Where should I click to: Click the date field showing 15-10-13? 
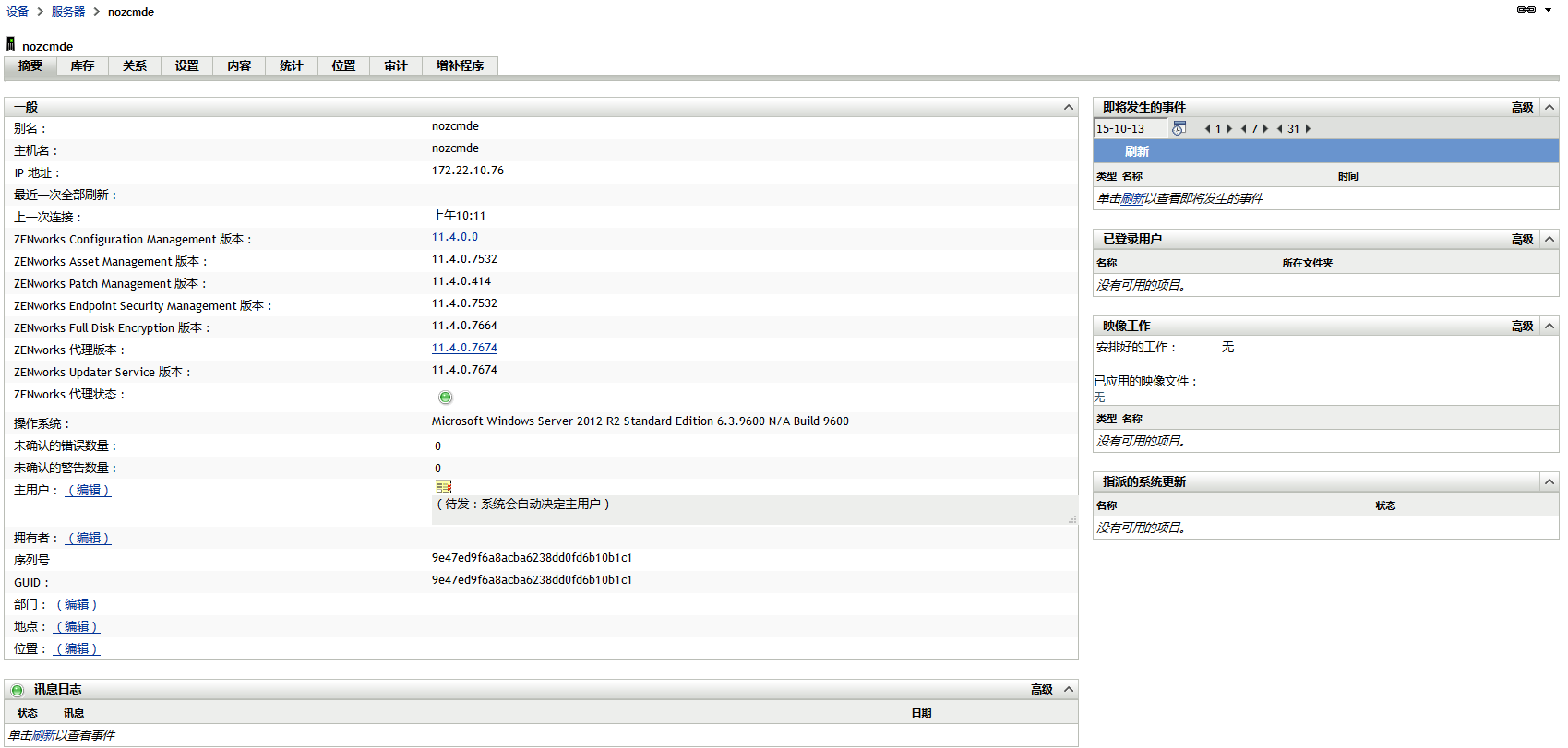coord(1131,129)
